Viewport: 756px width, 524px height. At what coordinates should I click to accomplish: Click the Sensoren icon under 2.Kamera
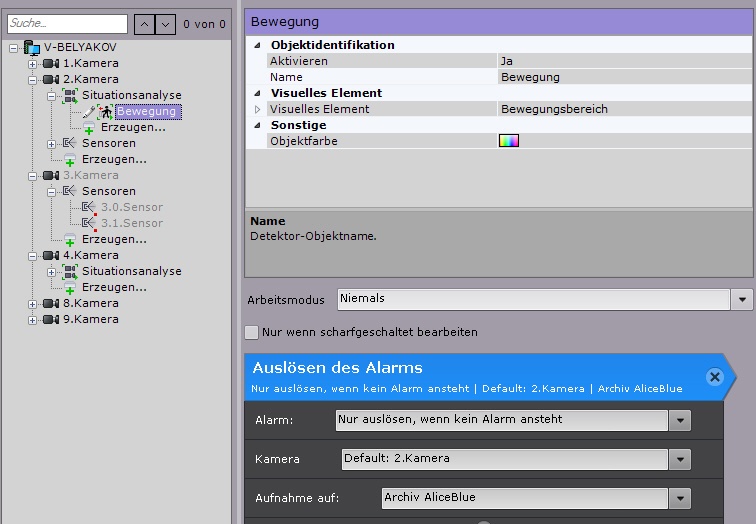70,143
